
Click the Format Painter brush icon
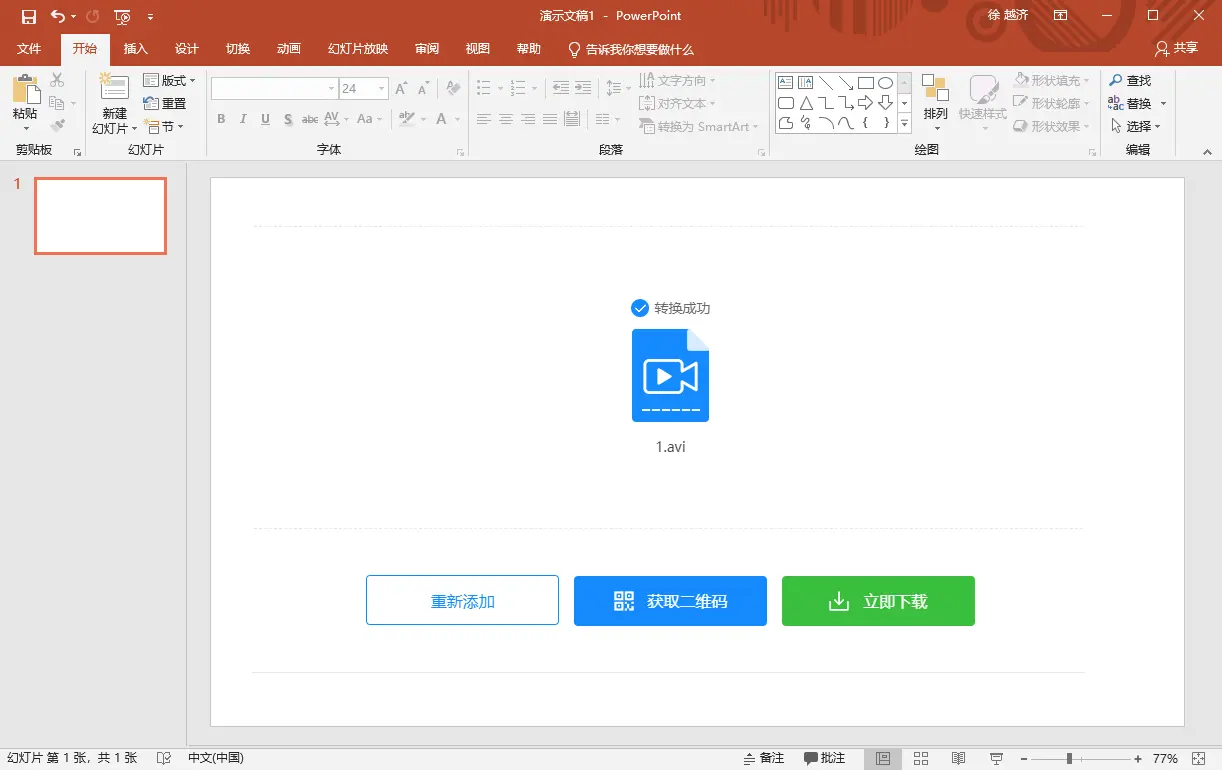57,126
